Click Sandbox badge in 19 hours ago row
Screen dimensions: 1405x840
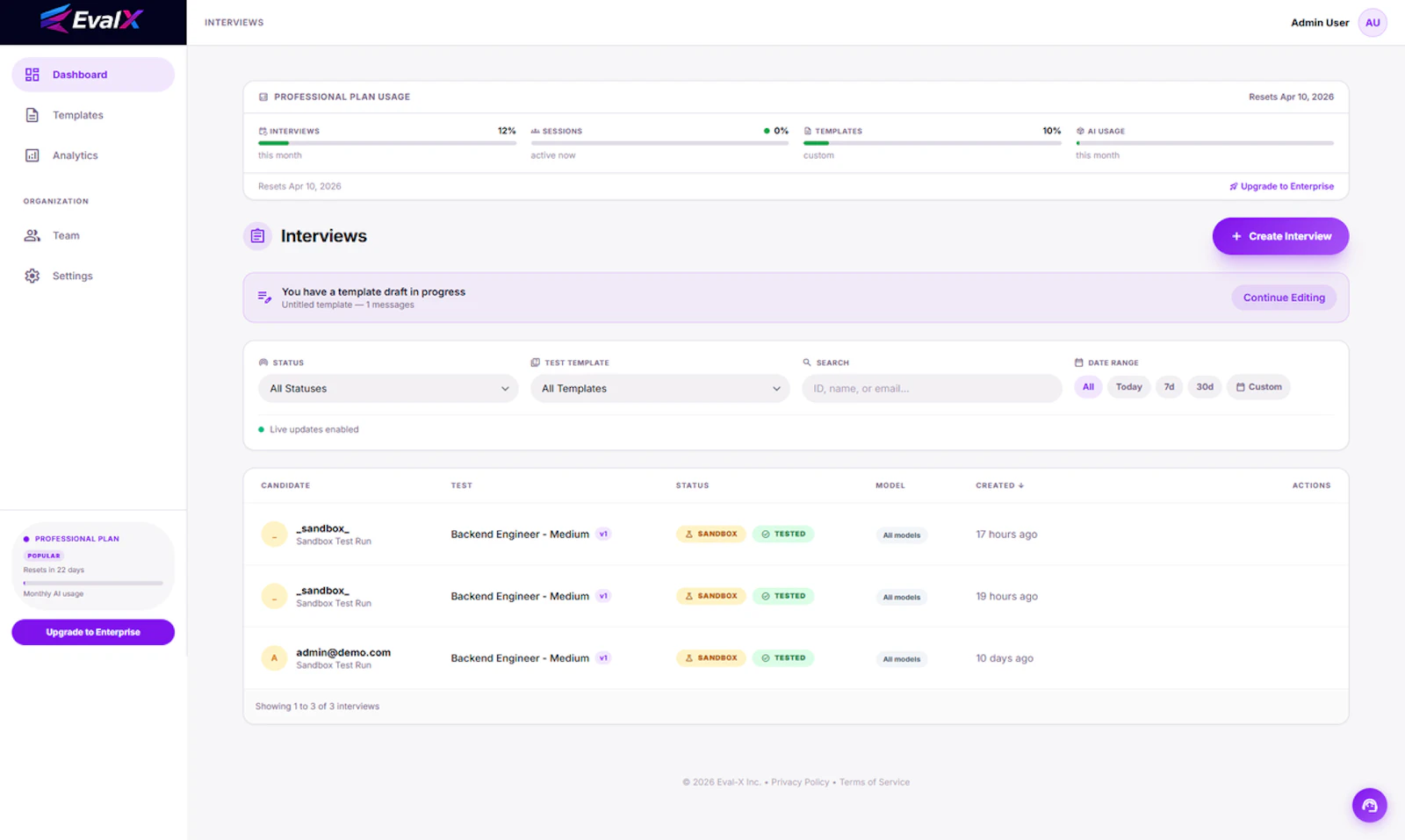pos(711,596)
